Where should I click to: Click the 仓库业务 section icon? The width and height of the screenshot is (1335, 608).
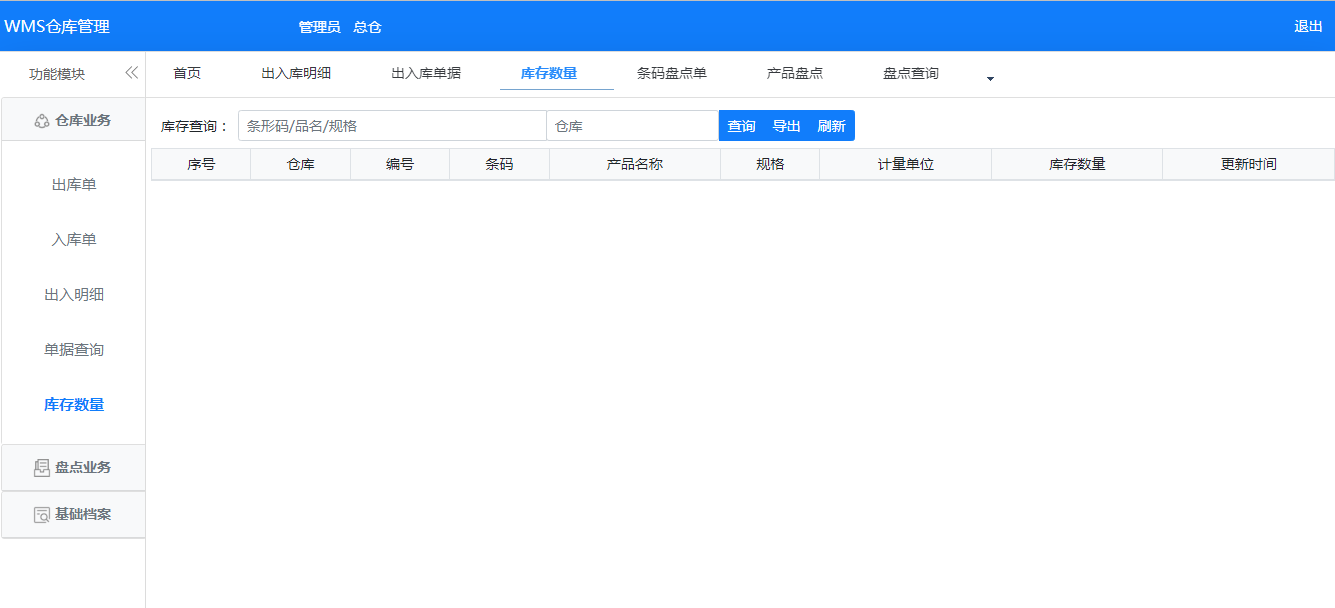click(42, 121)
